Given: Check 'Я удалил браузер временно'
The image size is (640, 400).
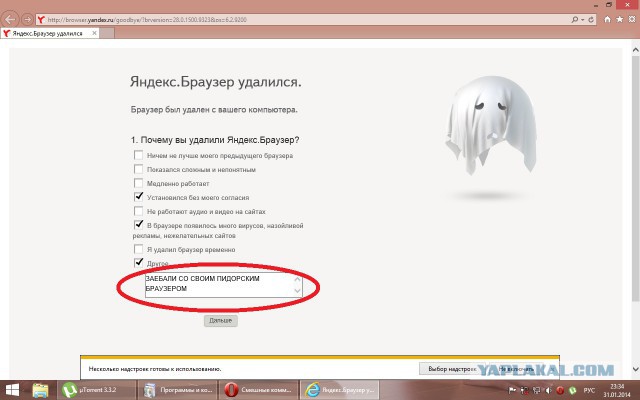Looking at the screenshot, I should point(138,249).
